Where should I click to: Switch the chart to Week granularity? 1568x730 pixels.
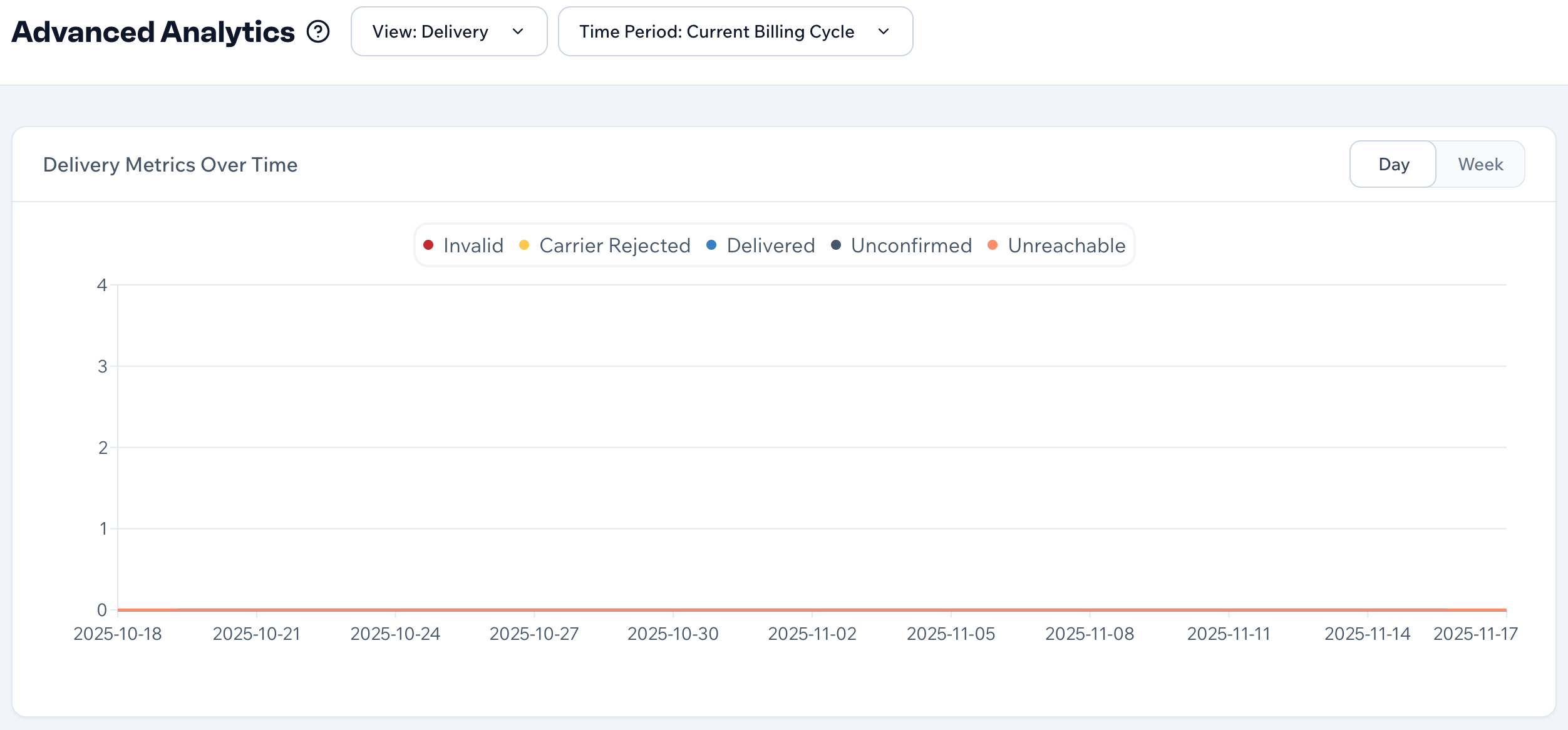click(x=1480, y=164)
